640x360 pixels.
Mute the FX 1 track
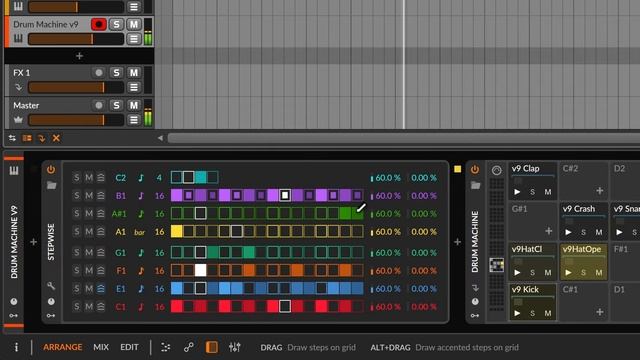[x=133, y=73]
